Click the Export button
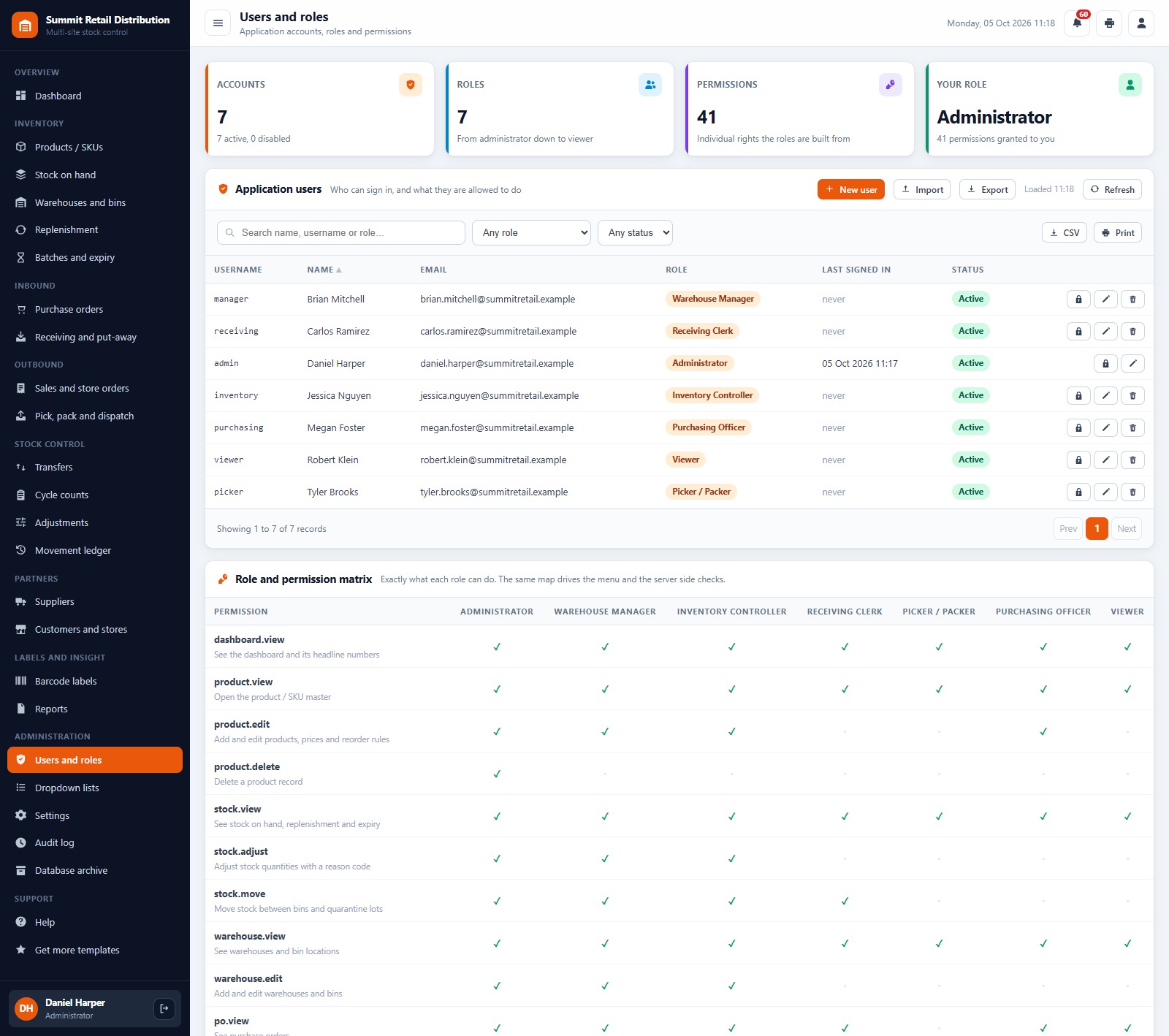Viewport: 1169px width, 1036px height. (987, 189)
